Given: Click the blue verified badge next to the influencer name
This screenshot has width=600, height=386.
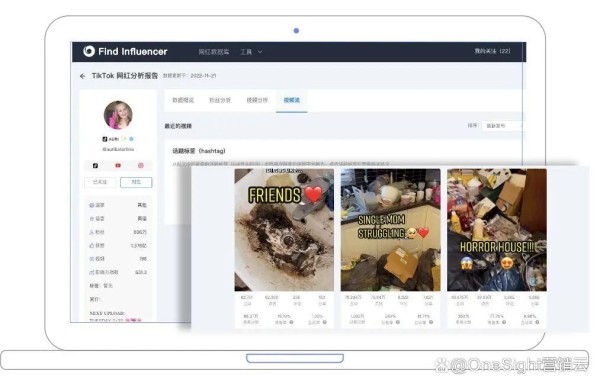Looking at the screenshot, I should [x=131, y=139].
